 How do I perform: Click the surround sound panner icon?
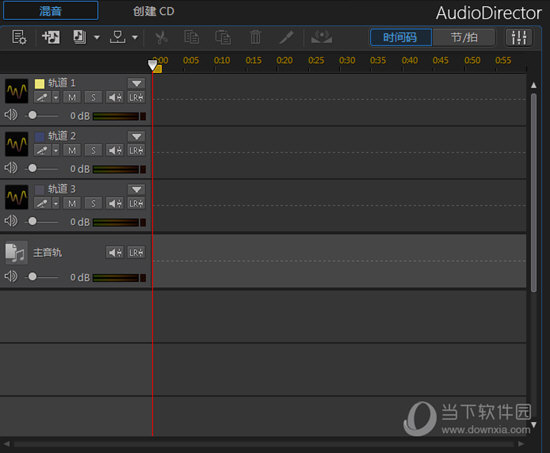pos(322,37)
